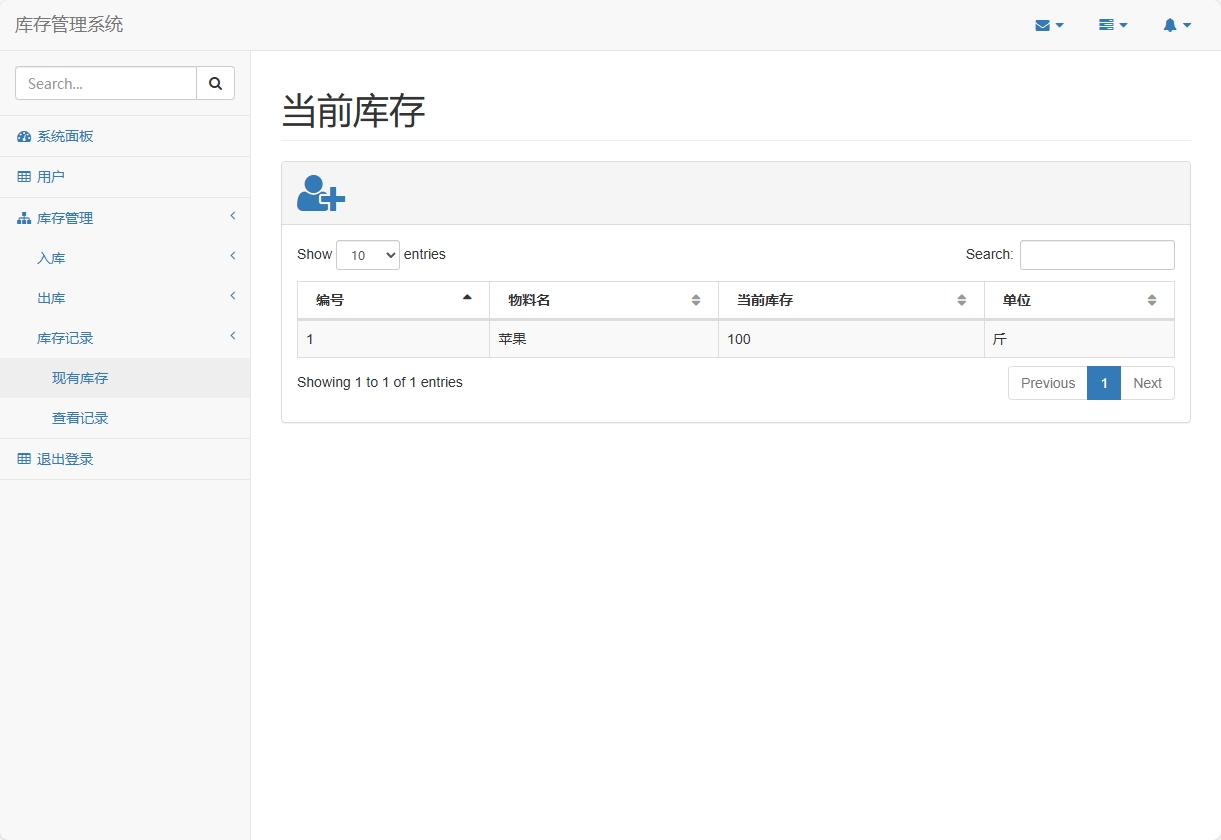Click the Next pagination button
Image resolution: width=1221 pixels, height=840 pixels.
[1147, 383]
